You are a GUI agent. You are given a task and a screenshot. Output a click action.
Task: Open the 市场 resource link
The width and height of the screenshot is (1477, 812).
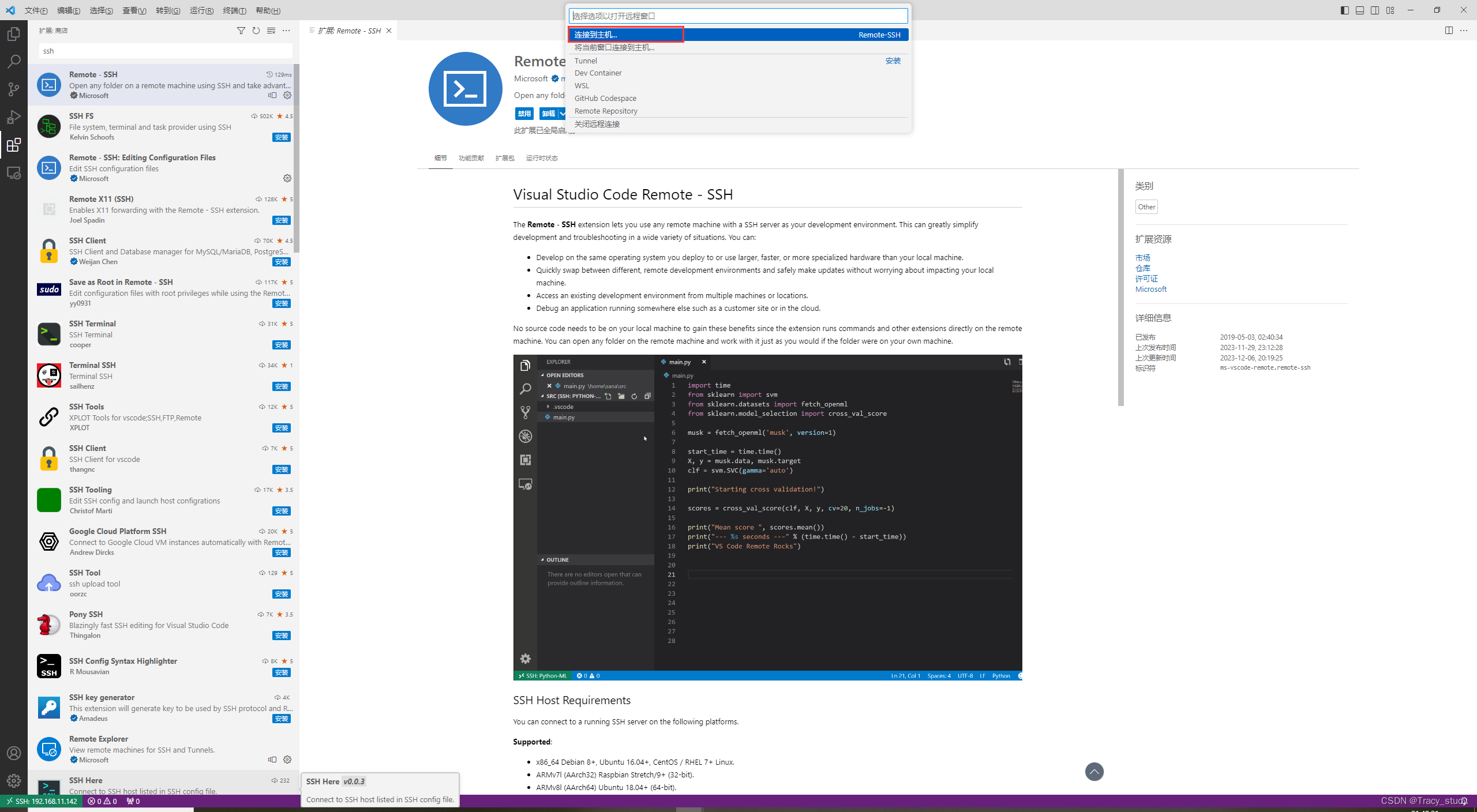tap(1142, 258)
